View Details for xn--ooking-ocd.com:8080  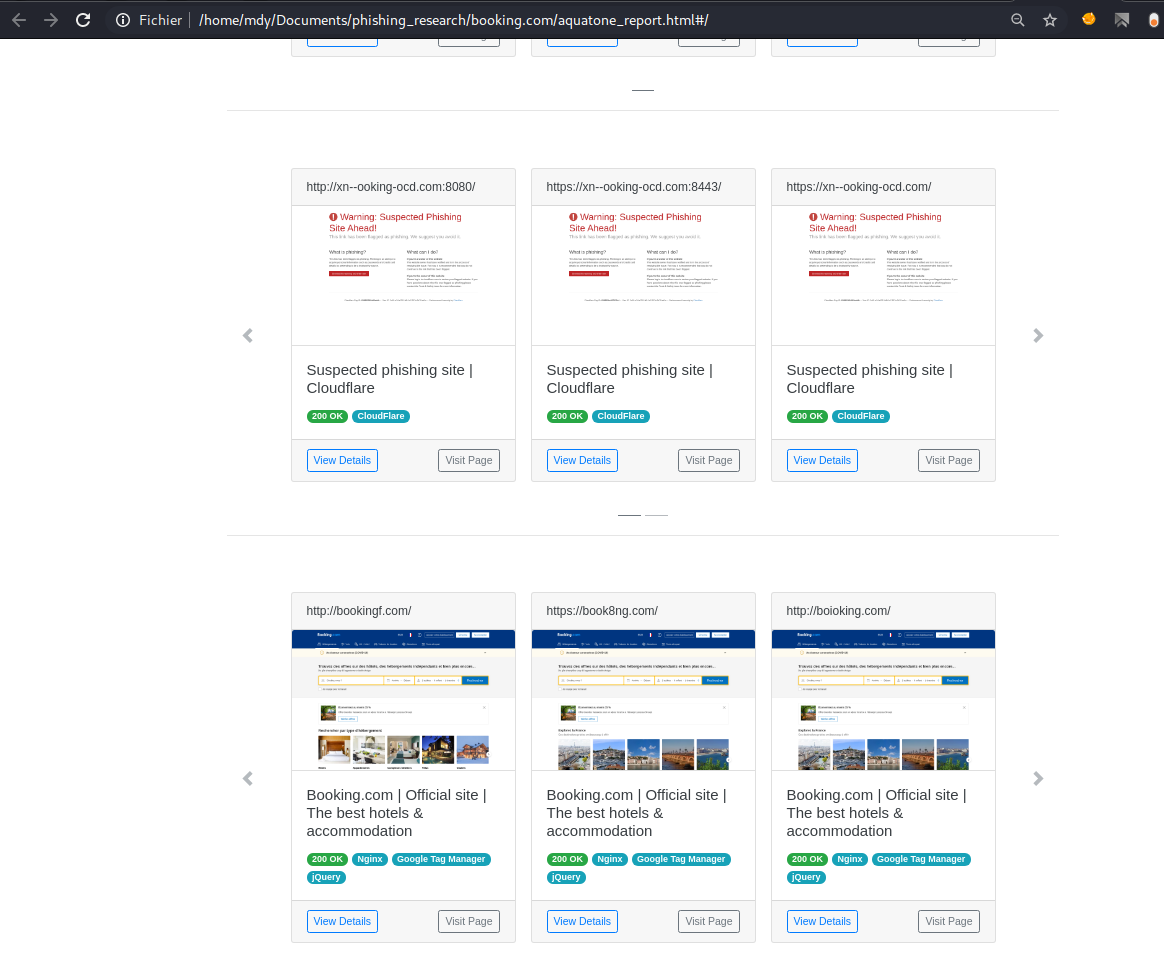[x=342, y=460]
